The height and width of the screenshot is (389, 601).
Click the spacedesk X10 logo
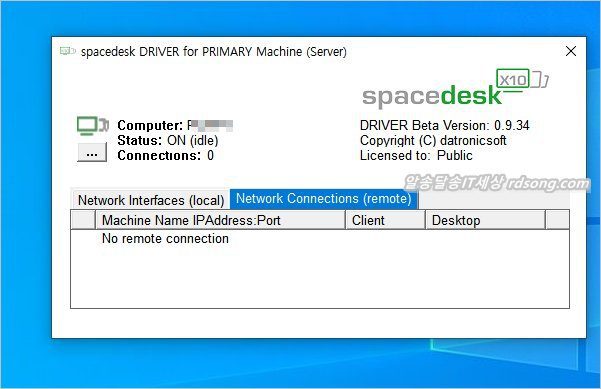click(x=455, y=88)
